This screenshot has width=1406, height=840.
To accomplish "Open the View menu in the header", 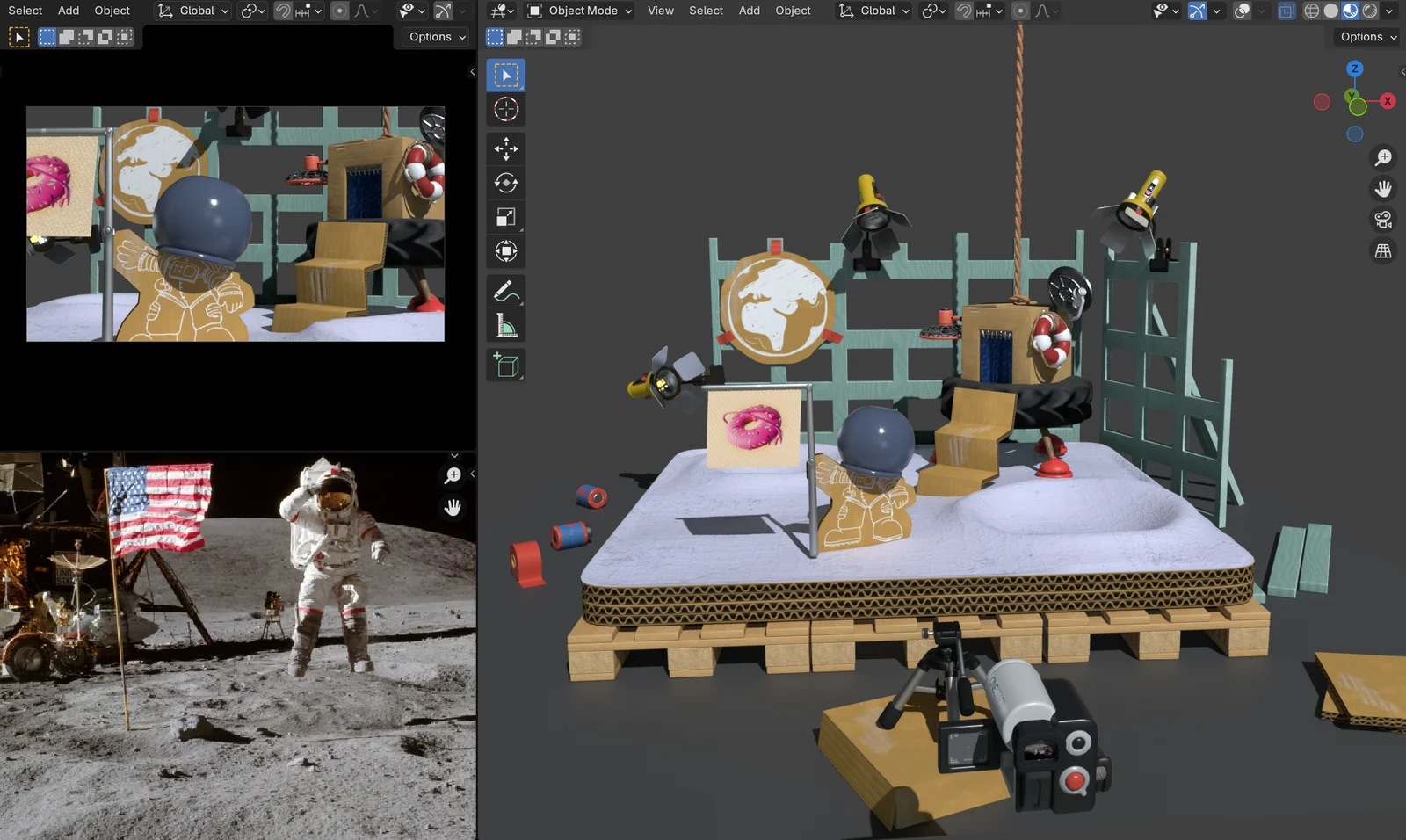I will click(x=660, y=11).
